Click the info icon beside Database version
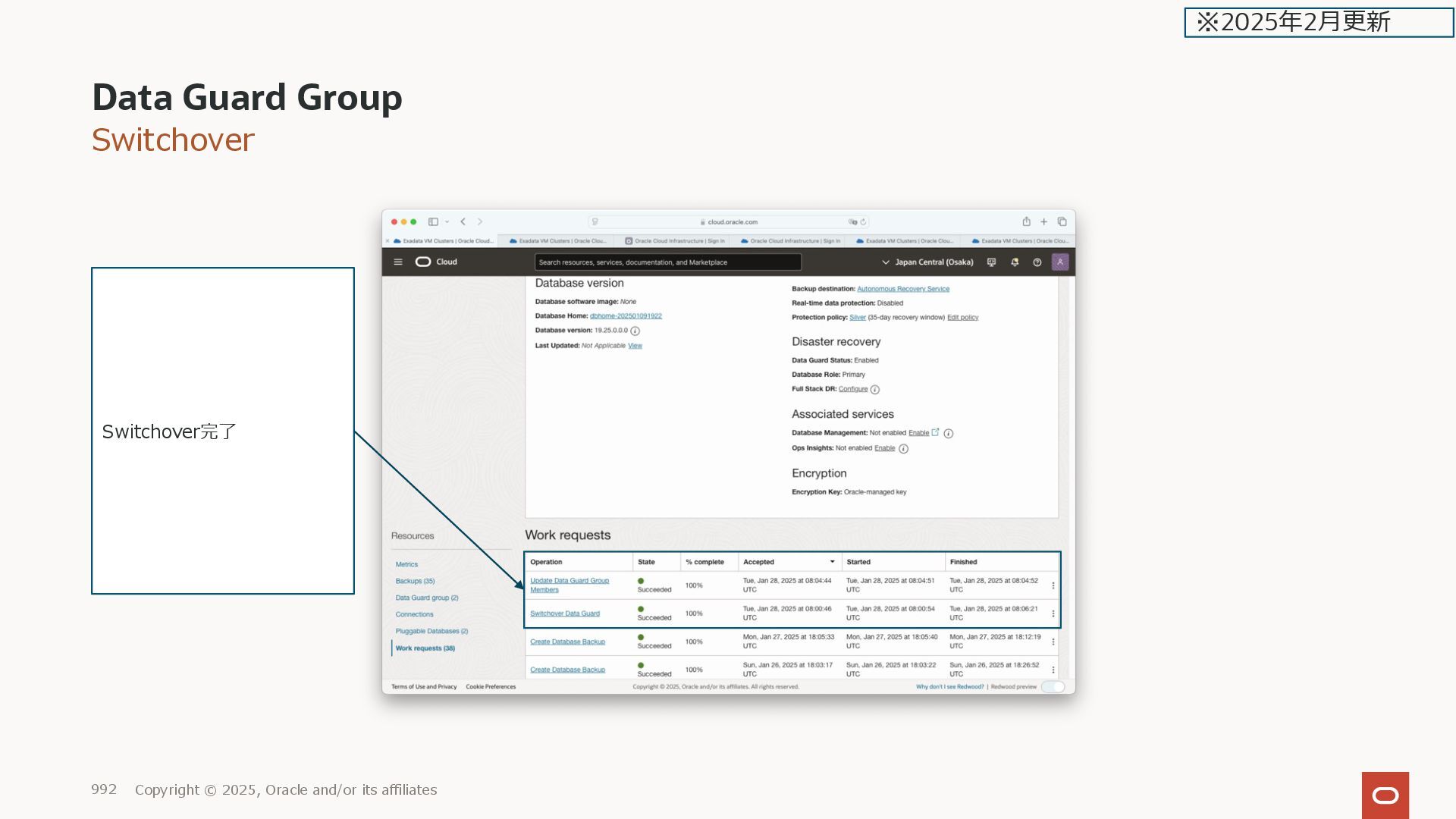The image size is (1456, 819). click(x=635, y=331)
